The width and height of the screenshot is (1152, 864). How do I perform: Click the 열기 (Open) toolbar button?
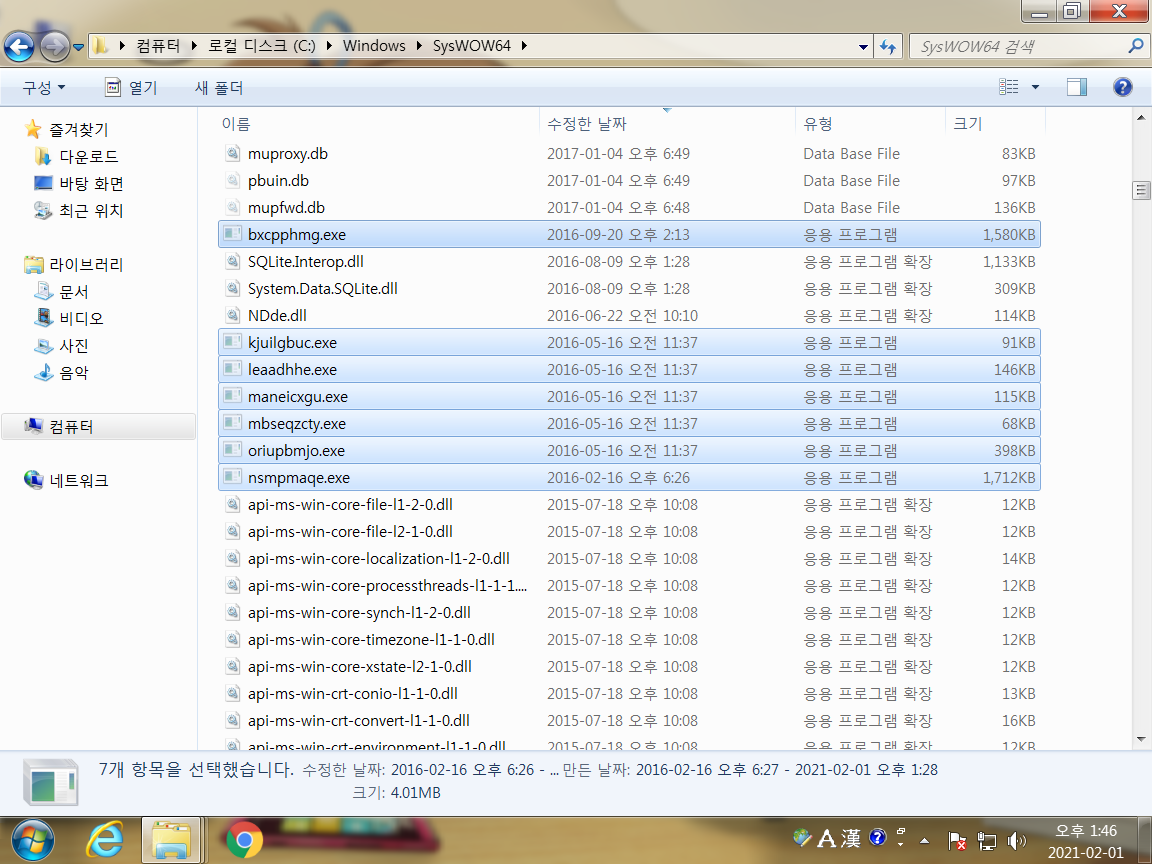[x=132, y=87]
